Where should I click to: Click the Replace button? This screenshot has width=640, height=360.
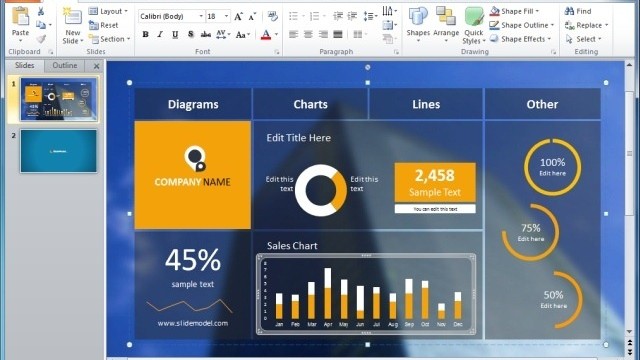587,25
